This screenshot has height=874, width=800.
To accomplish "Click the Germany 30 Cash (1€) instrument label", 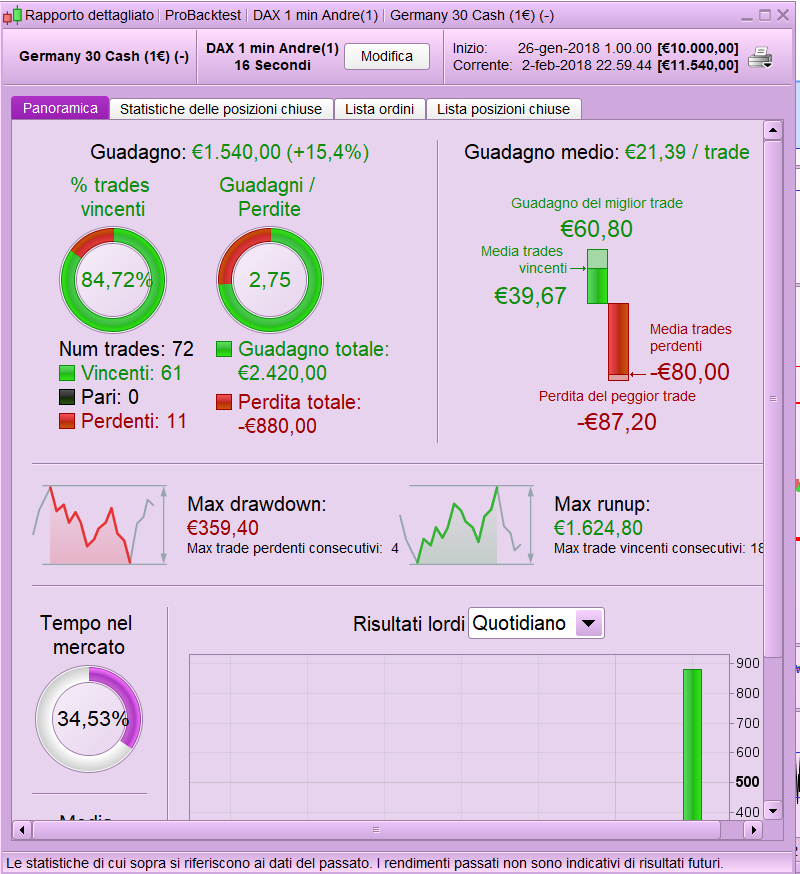I will 104,56.
